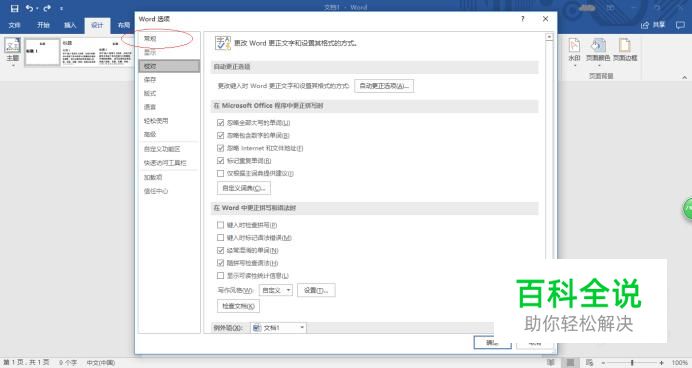Collapse the ribbon with the chevron arrow

[684, 77]
